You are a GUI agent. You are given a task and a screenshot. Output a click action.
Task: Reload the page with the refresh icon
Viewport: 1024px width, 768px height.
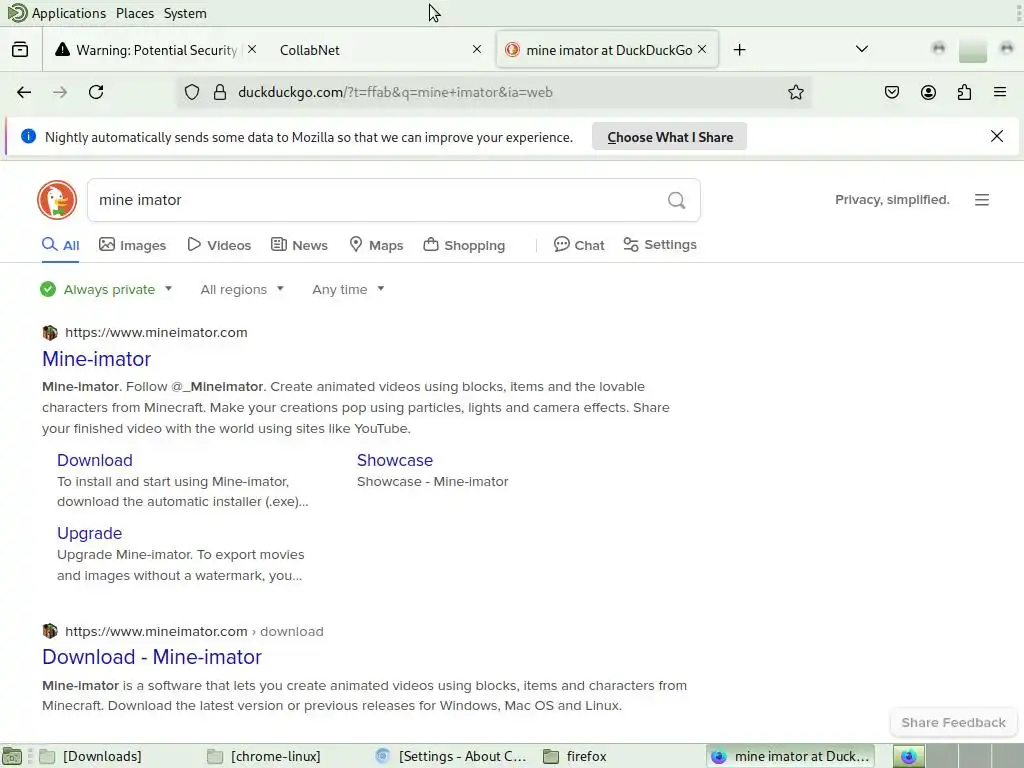(x=96, y=92)
